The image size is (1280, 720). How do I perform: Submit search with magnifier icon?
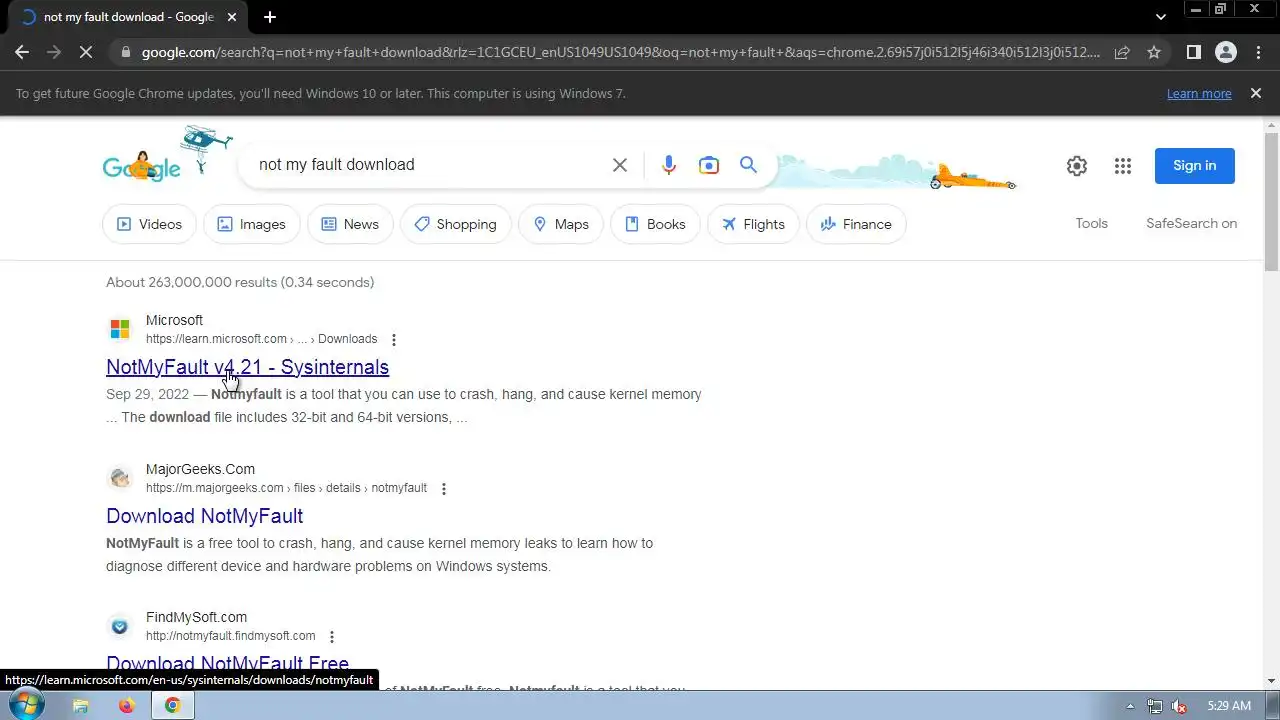(748, 165)
